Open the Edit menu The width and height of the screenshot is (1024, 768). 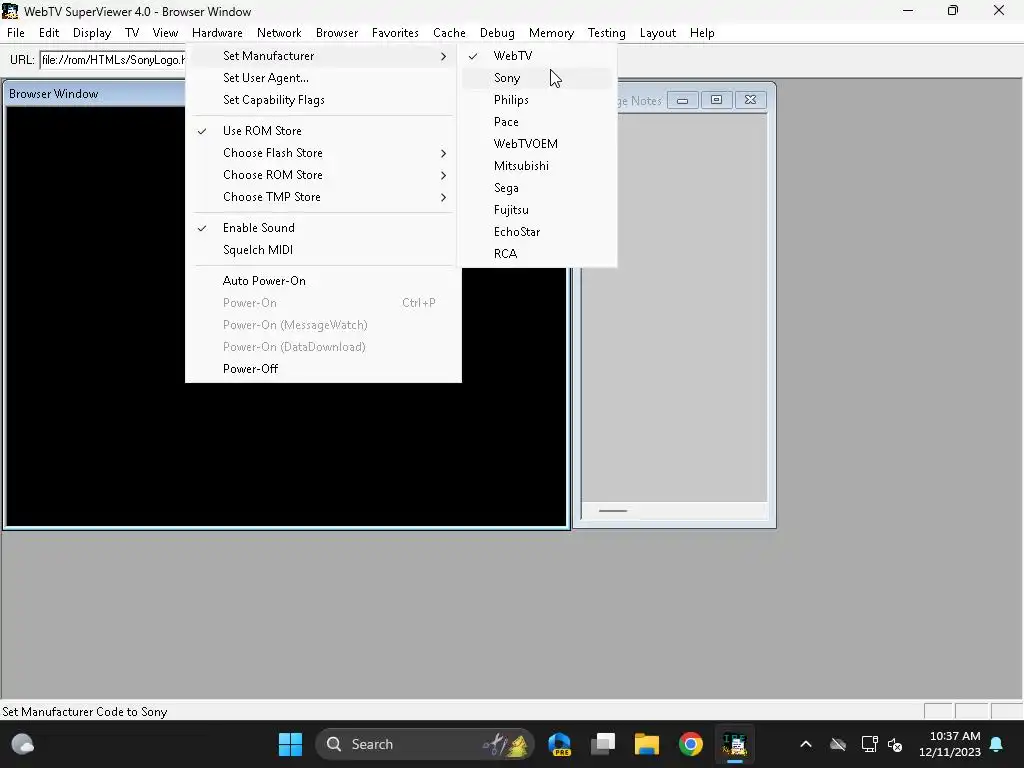pos(49,33)
